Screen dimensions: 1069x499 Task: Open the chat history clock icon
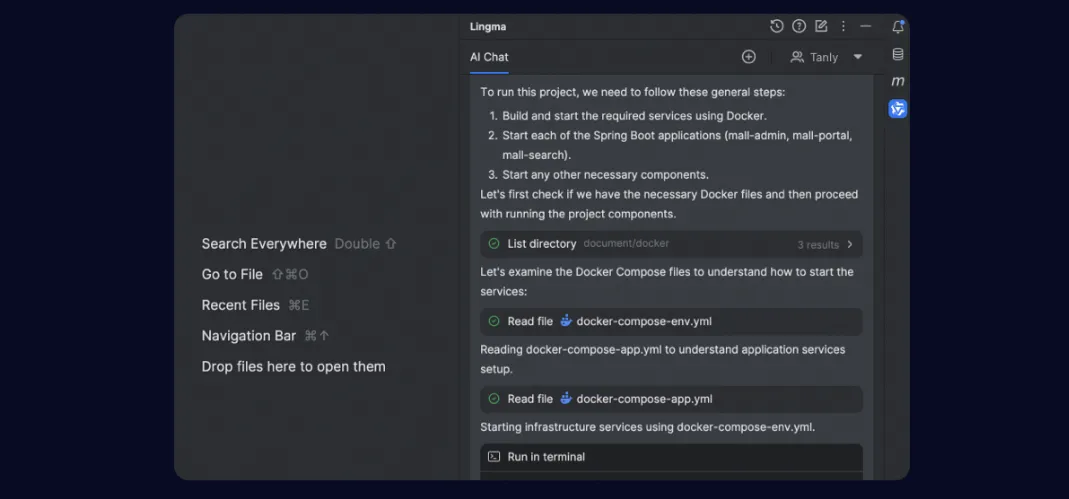click(x=777, y=26)
